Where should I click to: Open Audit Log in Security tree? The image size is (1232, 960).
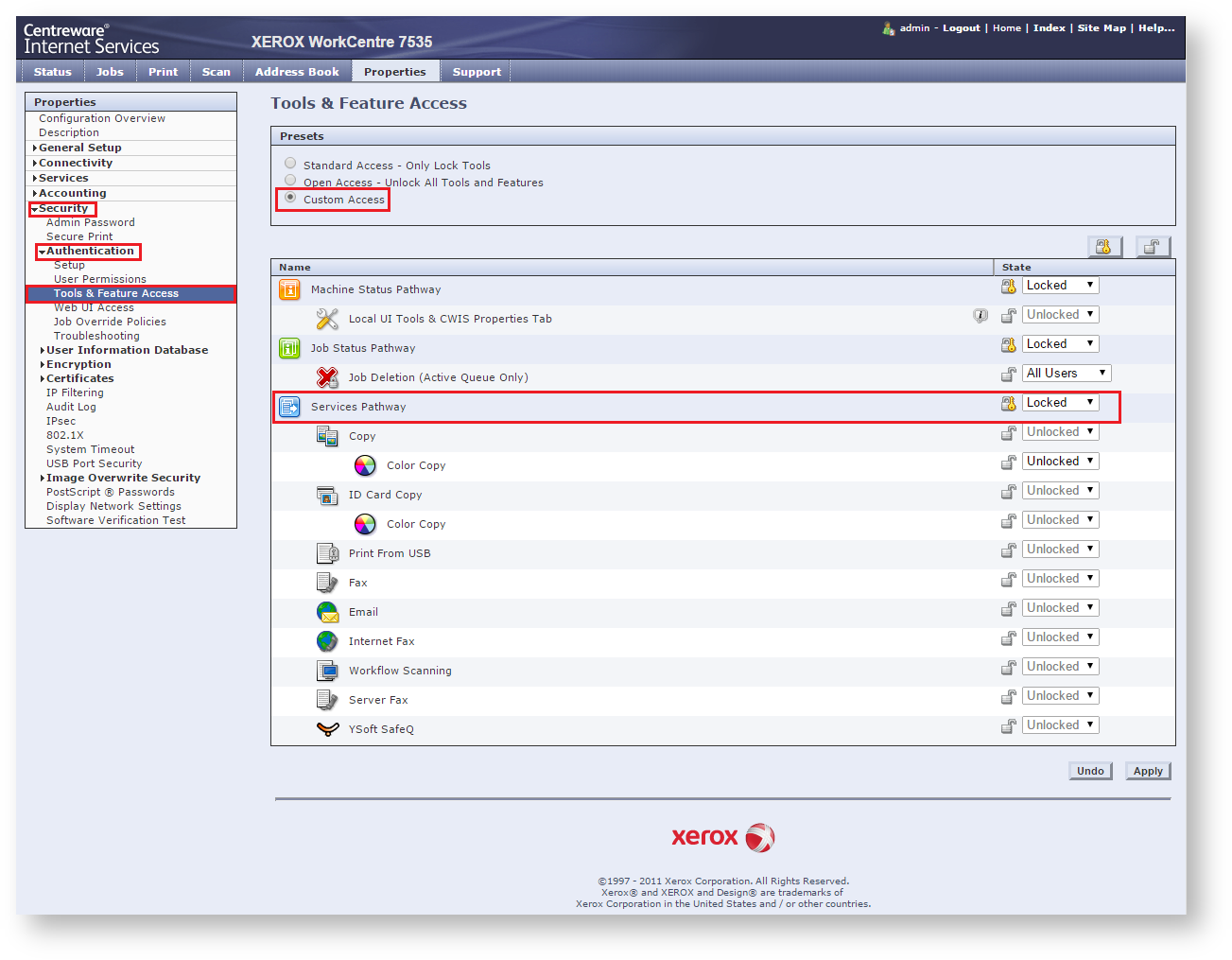[71, 407]
